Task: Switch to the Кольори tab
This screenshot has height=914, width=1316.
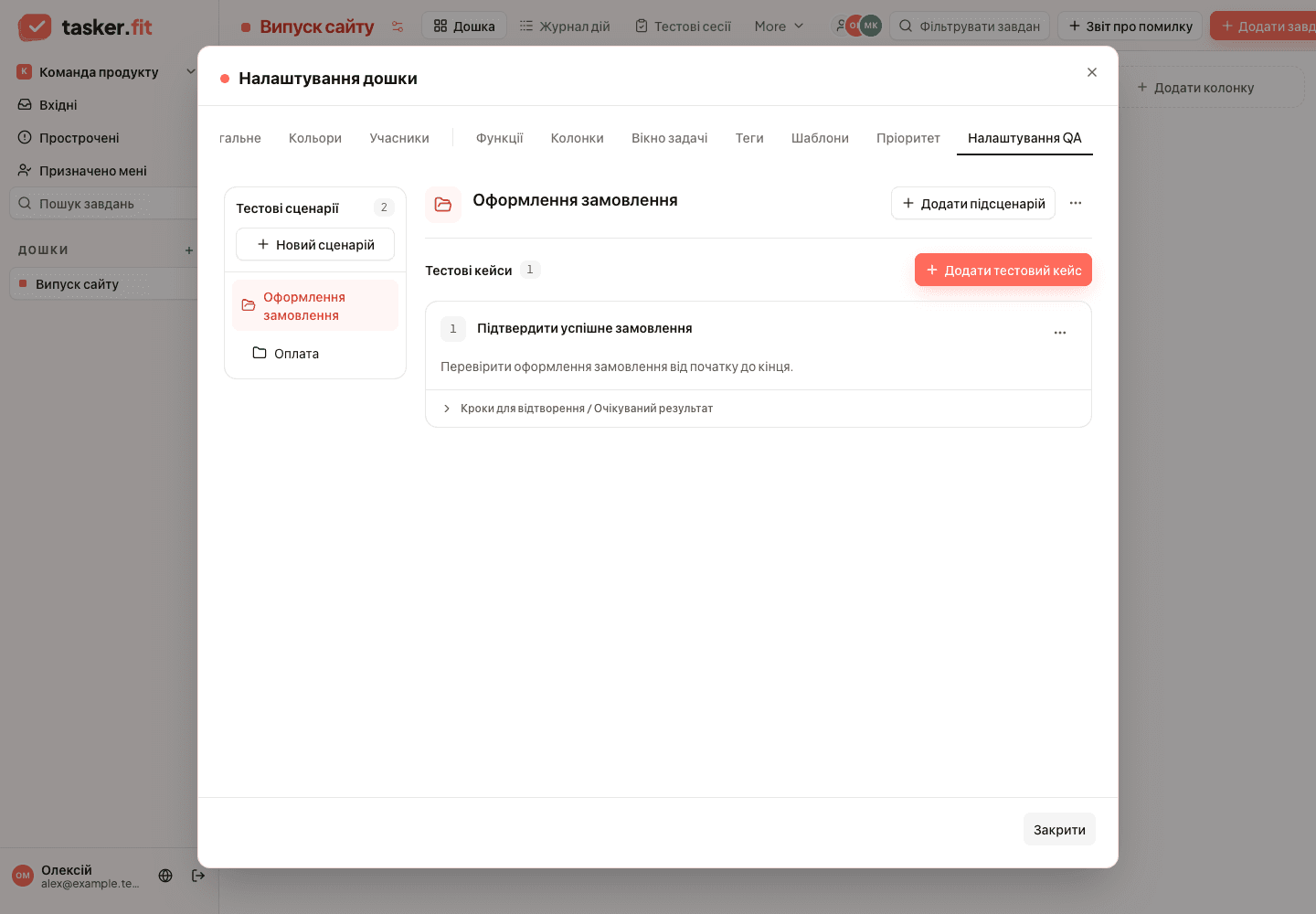Action: 315,138
